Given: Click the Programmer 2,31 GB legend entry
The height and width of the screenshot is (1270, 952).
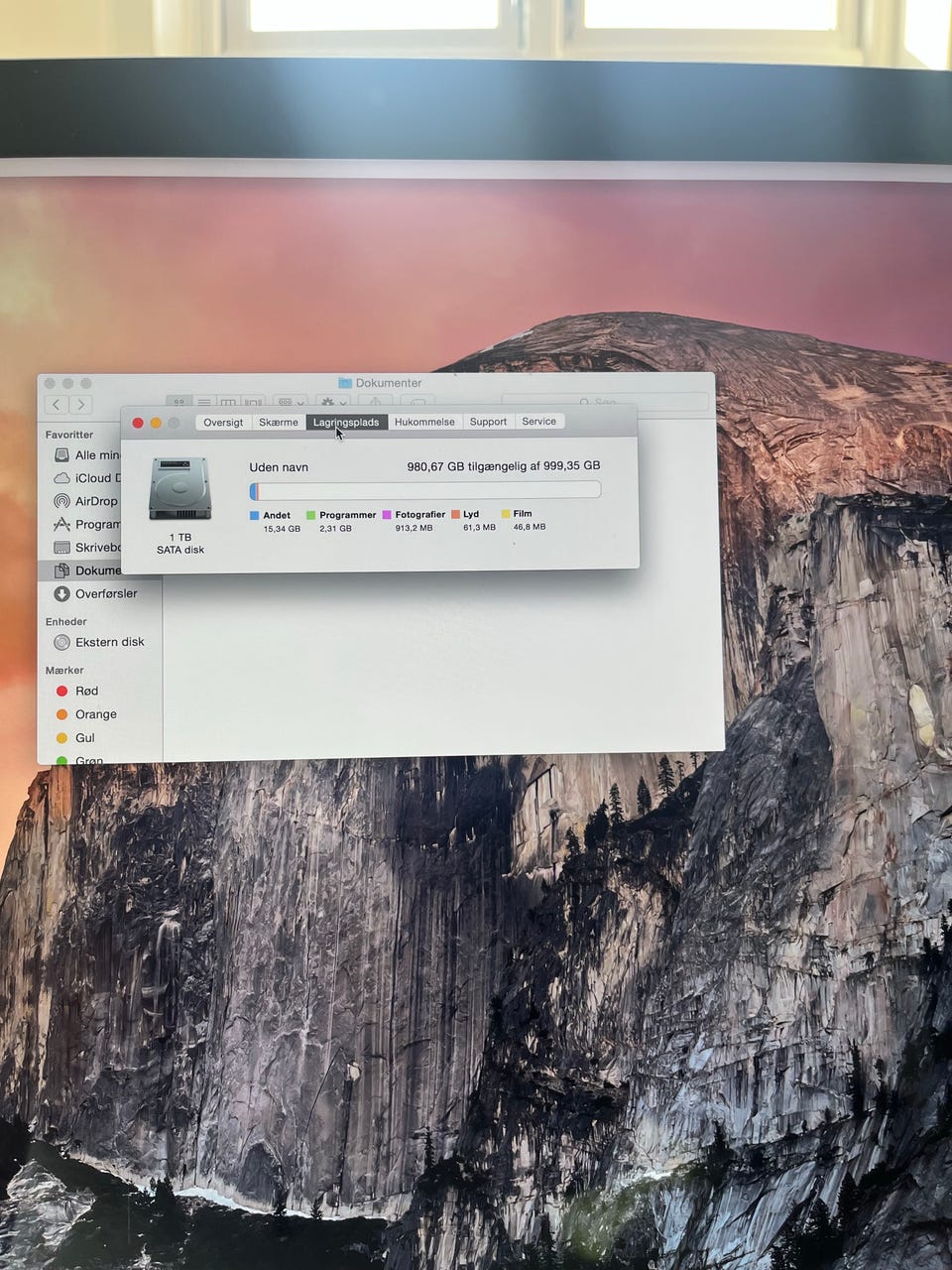Looking at the screenshot, I should pos(342,521).
